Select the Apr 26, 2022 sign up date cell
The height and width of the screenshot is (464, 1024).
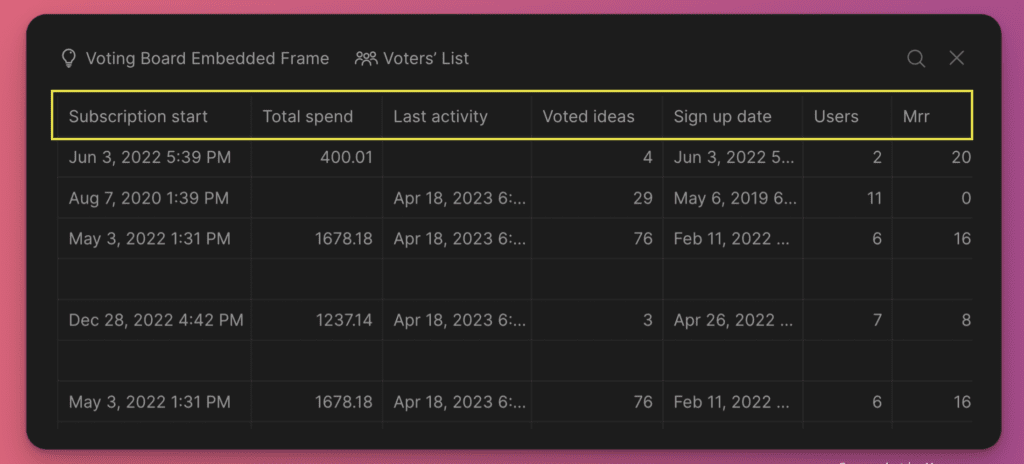click(733, 320)
